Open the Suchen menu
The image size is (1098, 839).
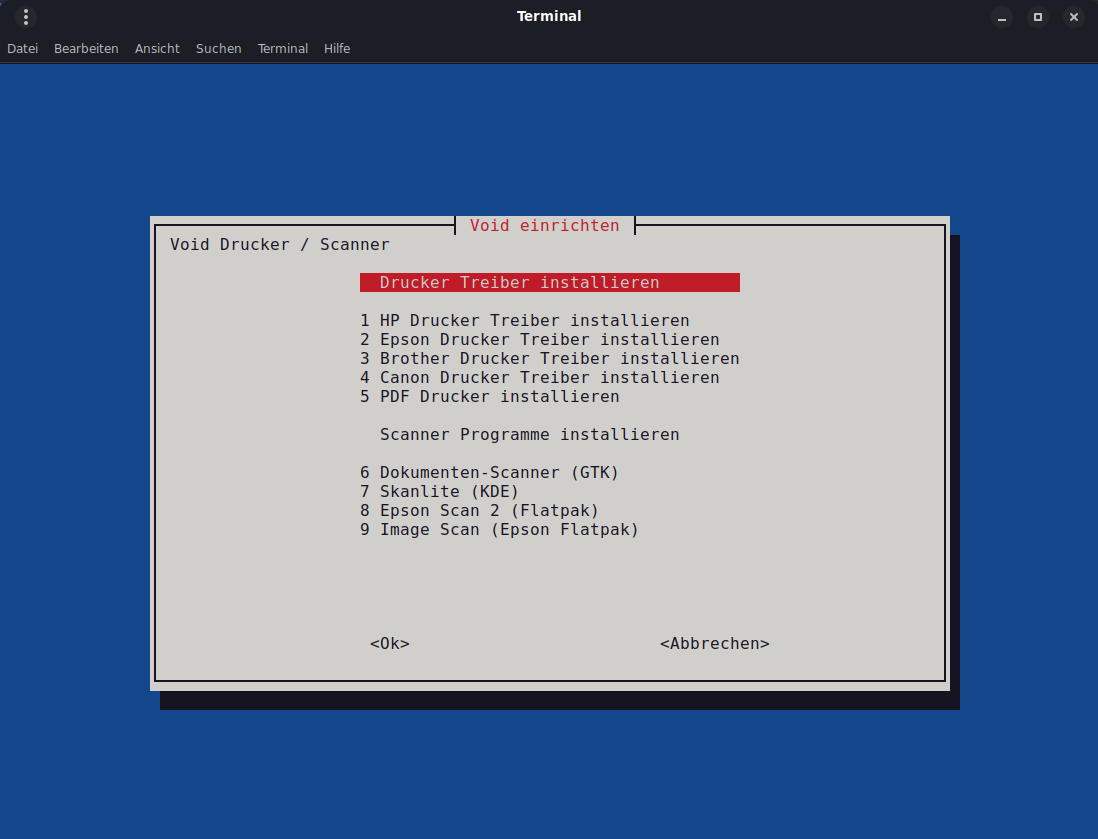(218, 48)
